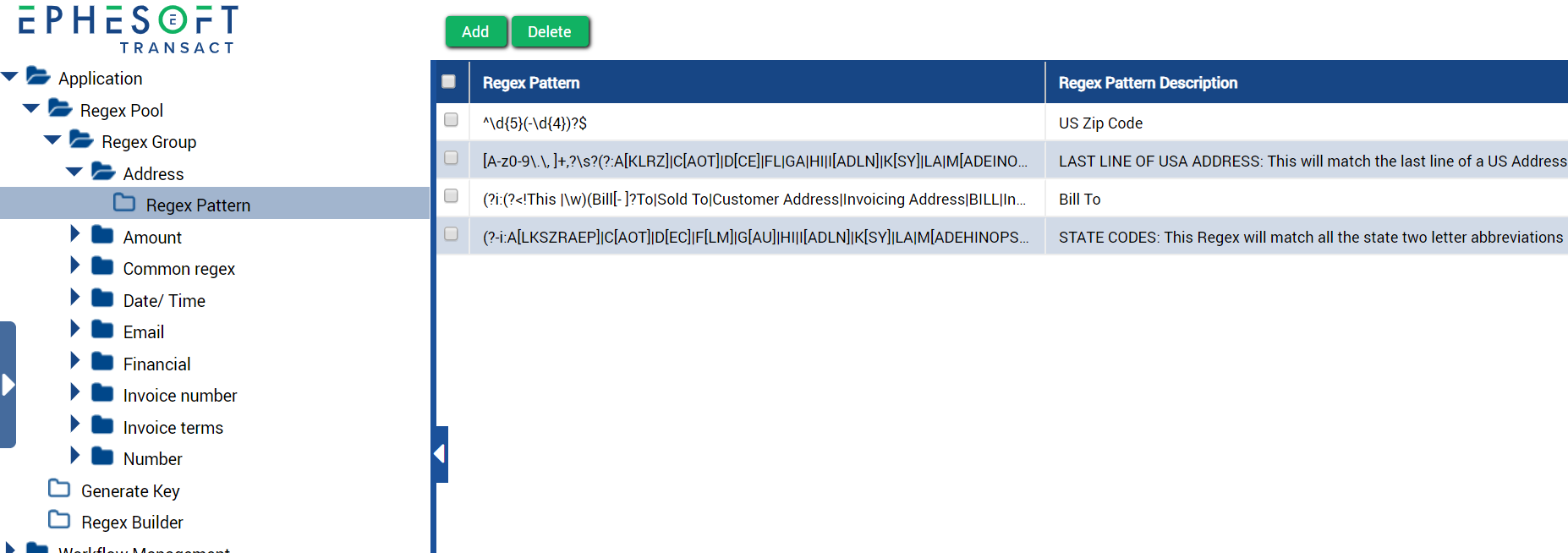Click the Number folder icon
The width and height of the screenshot is (1568, 553).
(x=102, y=457)
